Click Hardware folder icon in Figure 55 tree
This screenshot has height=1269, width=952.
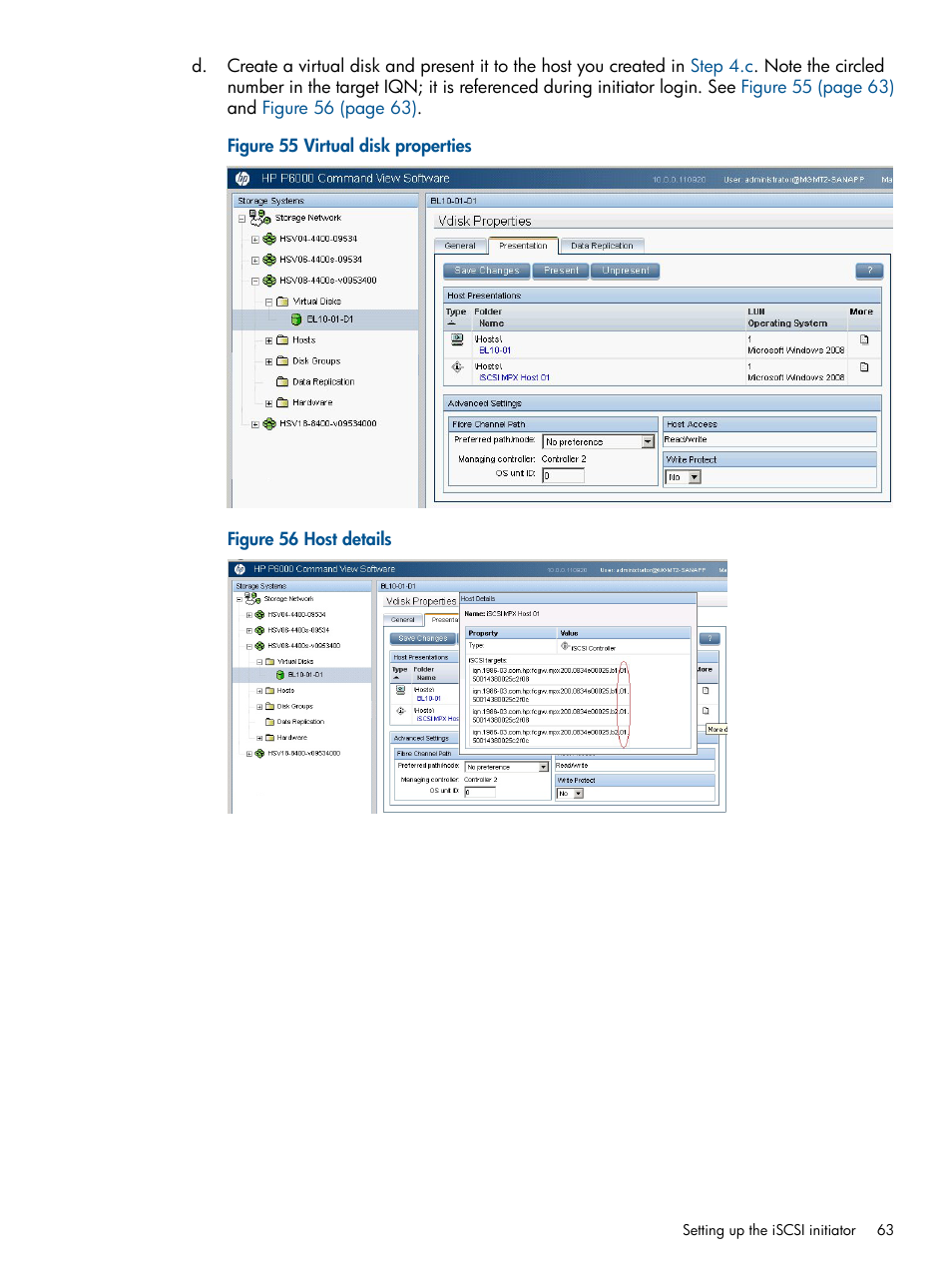pyautogui.click(x=282, y=402)
